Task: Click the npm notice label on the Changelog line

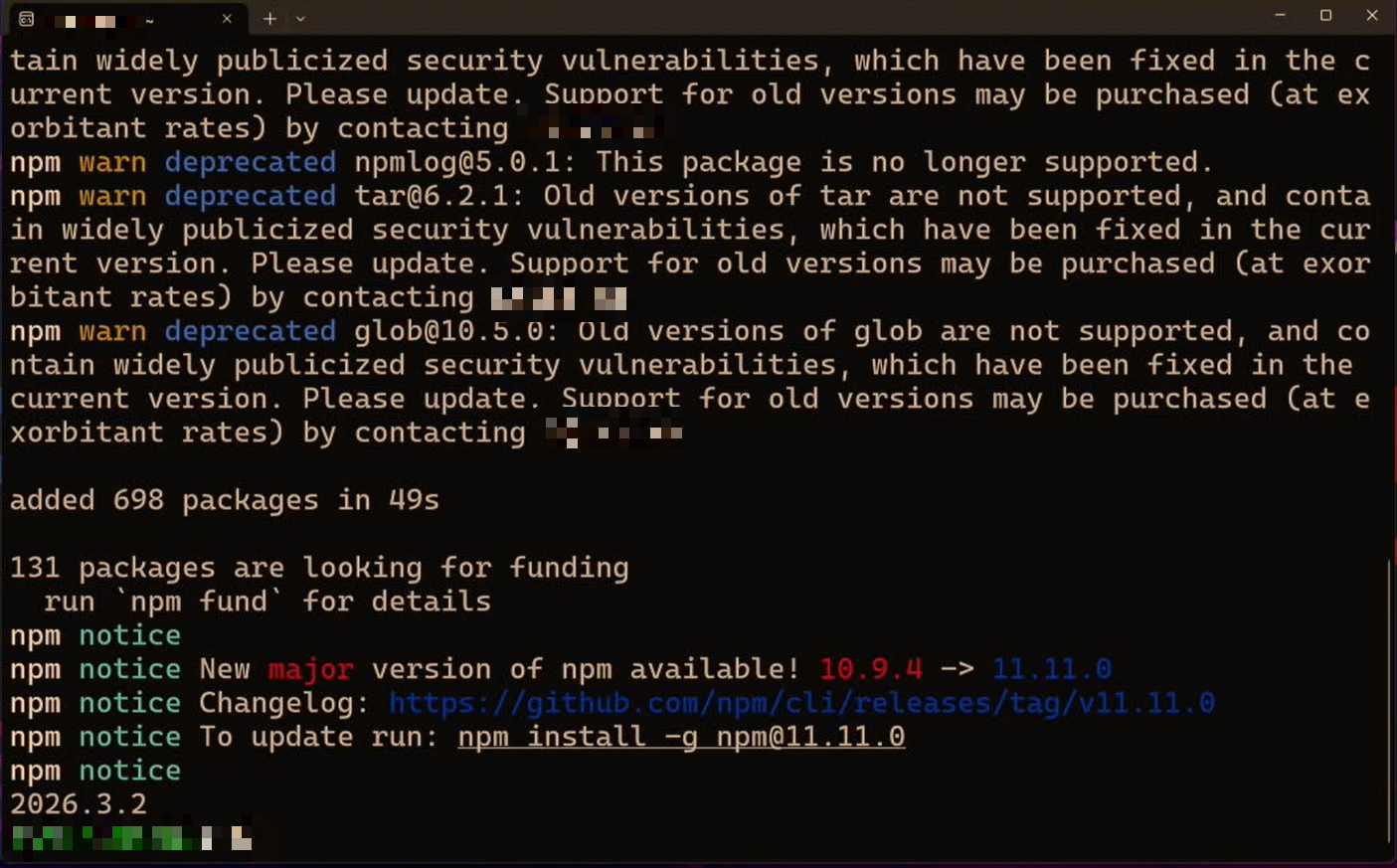Action: (129, 702)
